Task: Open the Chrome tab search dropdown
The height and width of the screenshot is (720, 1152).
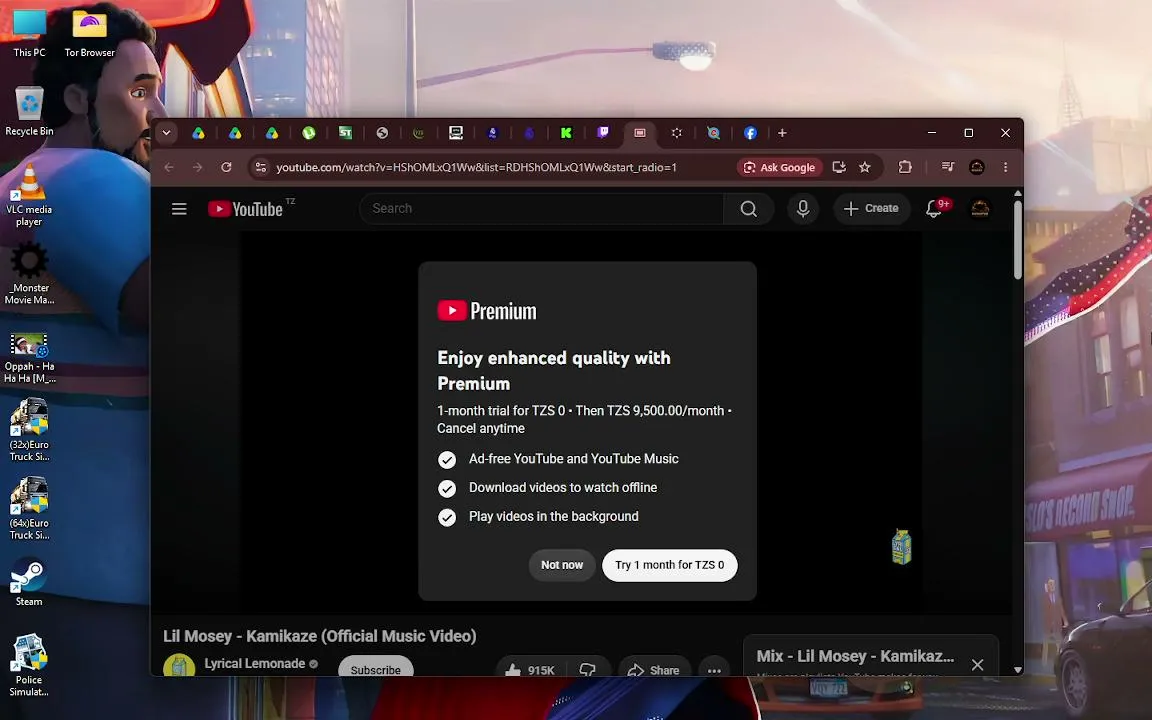Action: point(167,133)
